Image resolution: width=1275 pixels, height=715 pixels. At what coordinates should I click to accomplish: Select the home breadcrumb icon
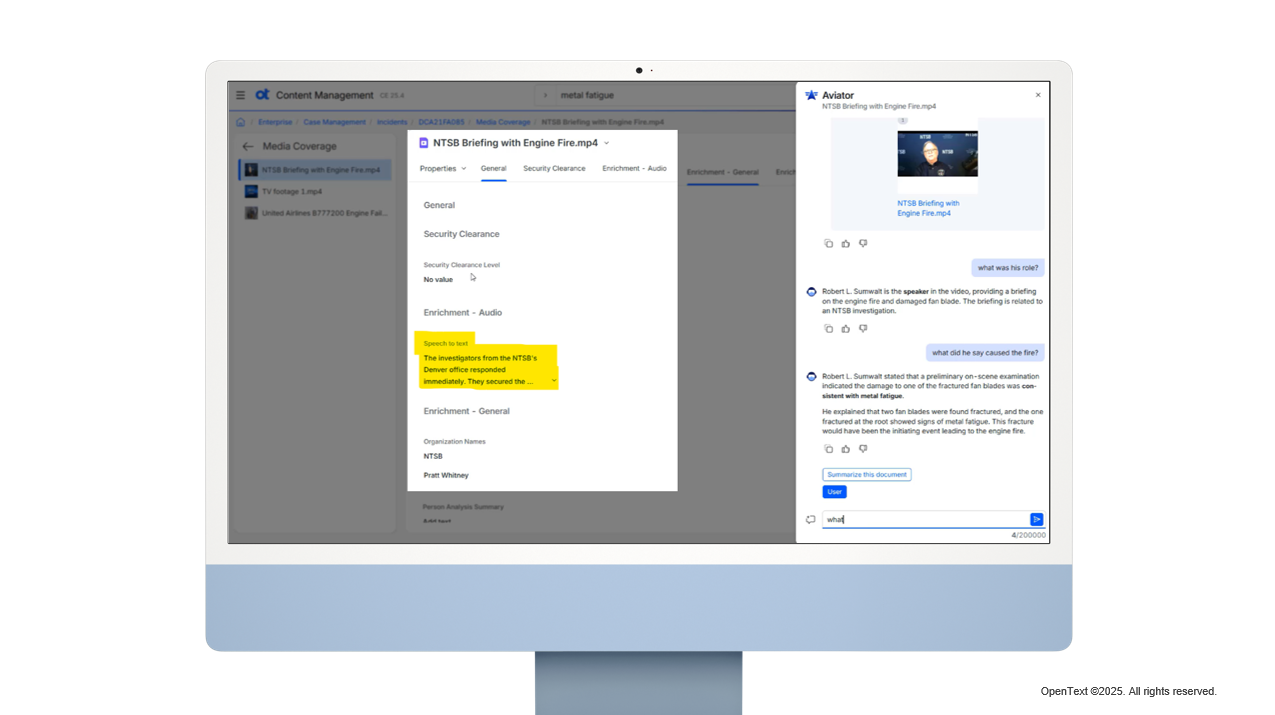pyautogui.click(x=240, y=121)
